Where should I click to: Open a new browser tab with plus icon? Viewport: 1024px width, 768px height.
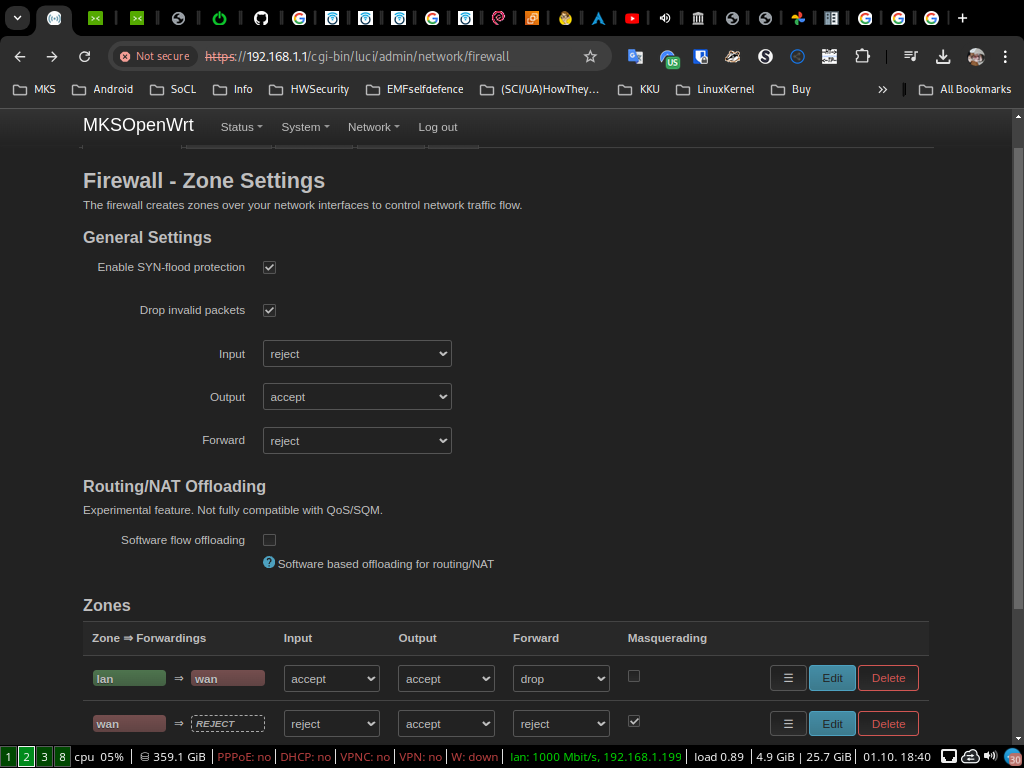pos(962,18)
